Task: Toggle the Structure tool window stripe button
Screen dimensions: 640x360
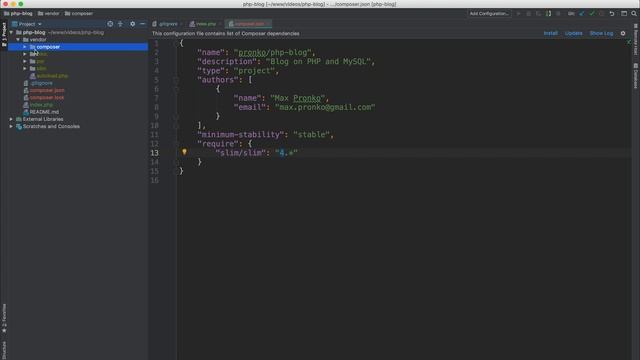Action: tap(4, 350)
